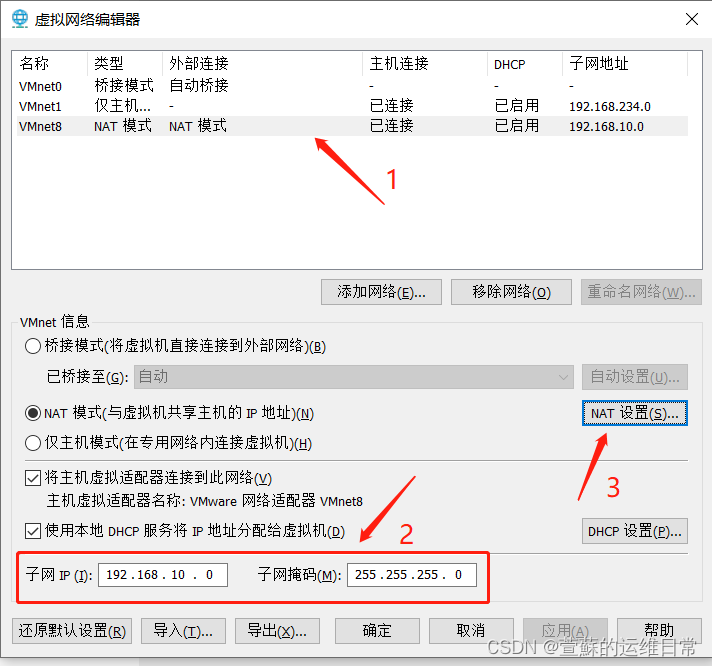712x666 pixels.
Task: Click 还原默认设置 button
Action: pyautogui.click(x=72, y=631)
